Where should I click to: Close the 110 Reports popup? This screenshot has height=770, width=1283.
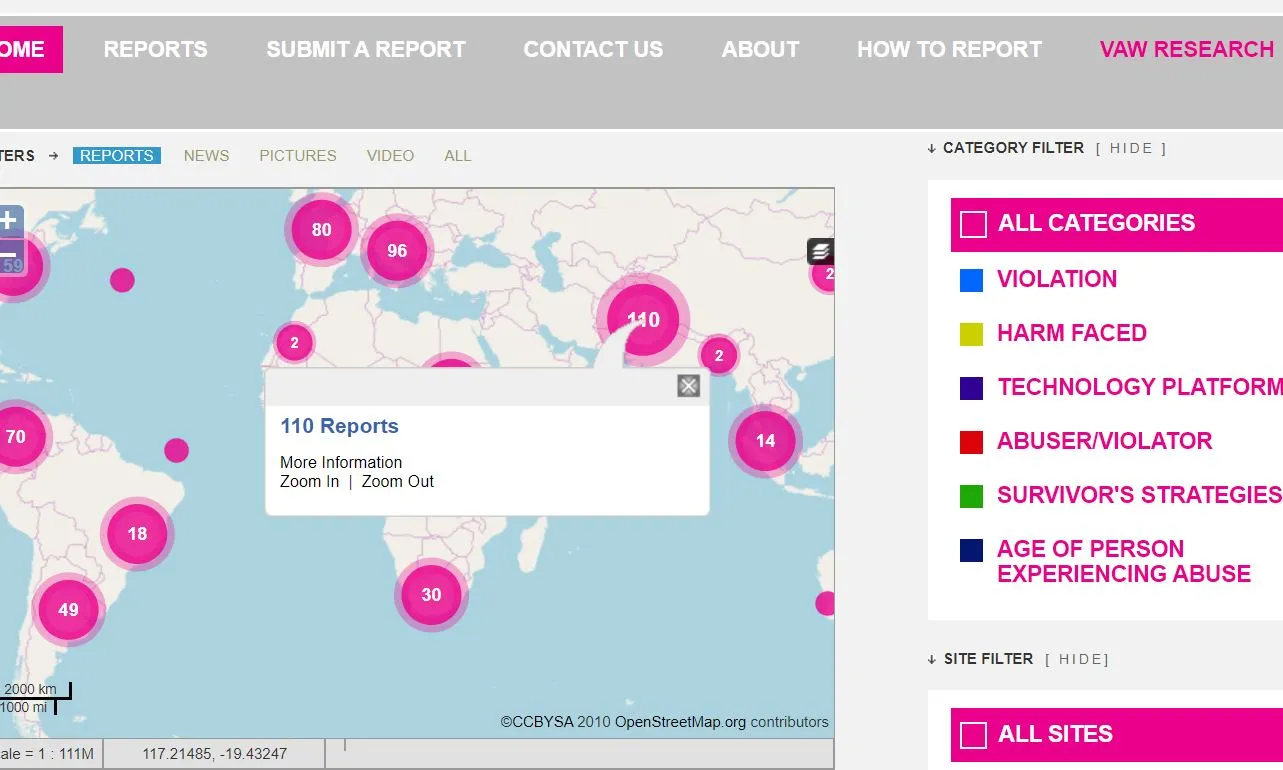click(x=688, y=386)
